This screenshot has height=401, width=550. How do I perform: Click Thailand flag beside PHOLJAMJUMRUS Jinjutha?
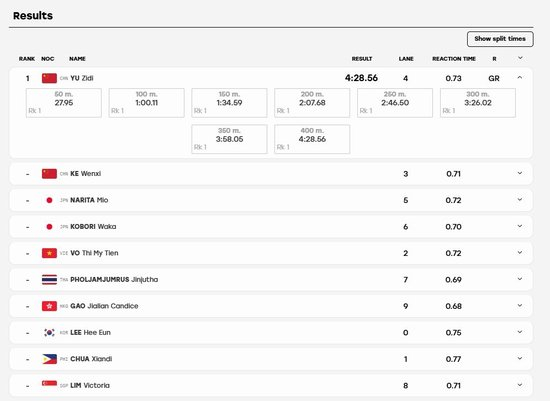[49, 280]
